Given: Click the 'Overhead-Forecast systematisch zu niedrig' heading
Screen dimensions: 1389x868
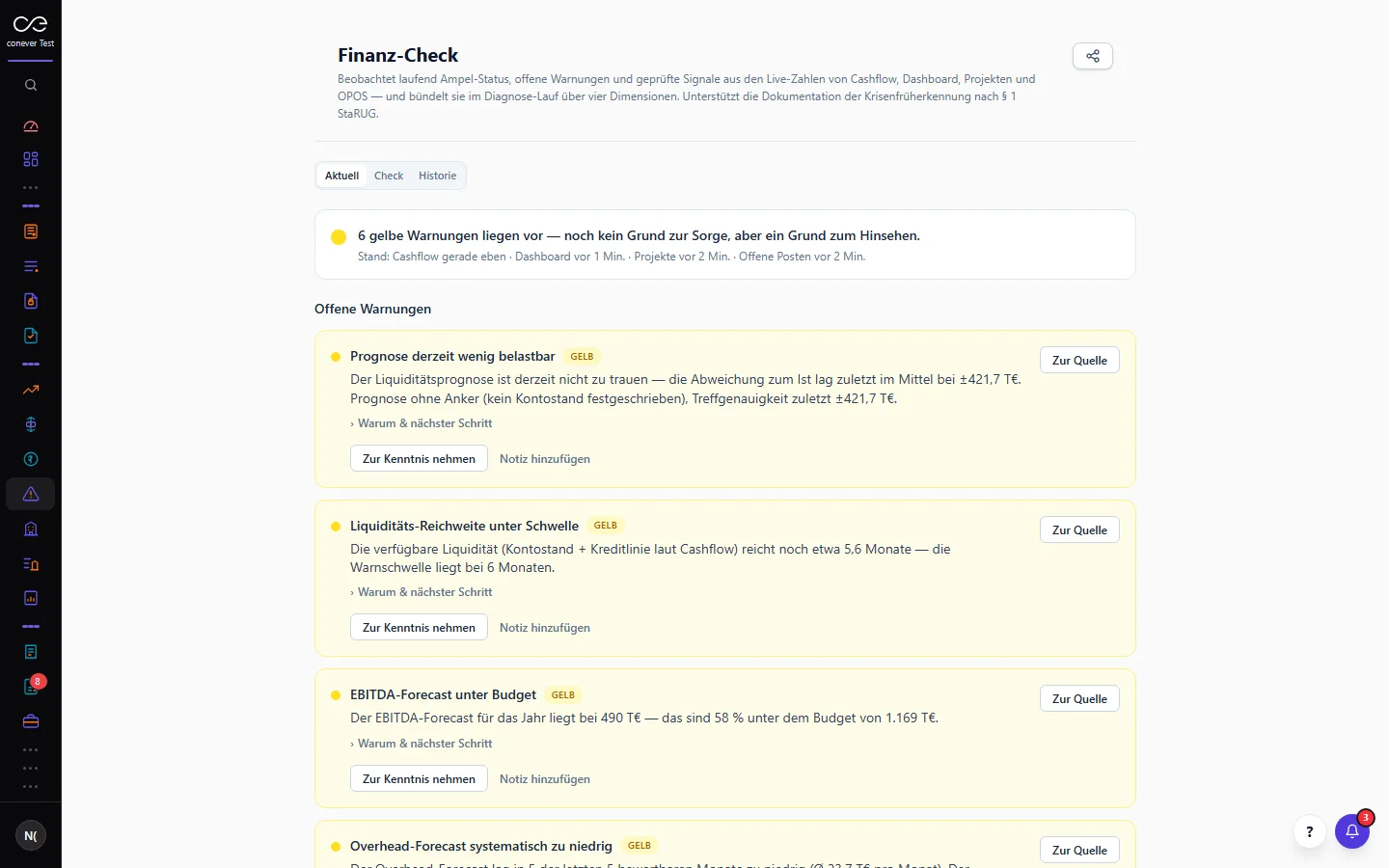Looking at the screenshot, I should [481, 846].
